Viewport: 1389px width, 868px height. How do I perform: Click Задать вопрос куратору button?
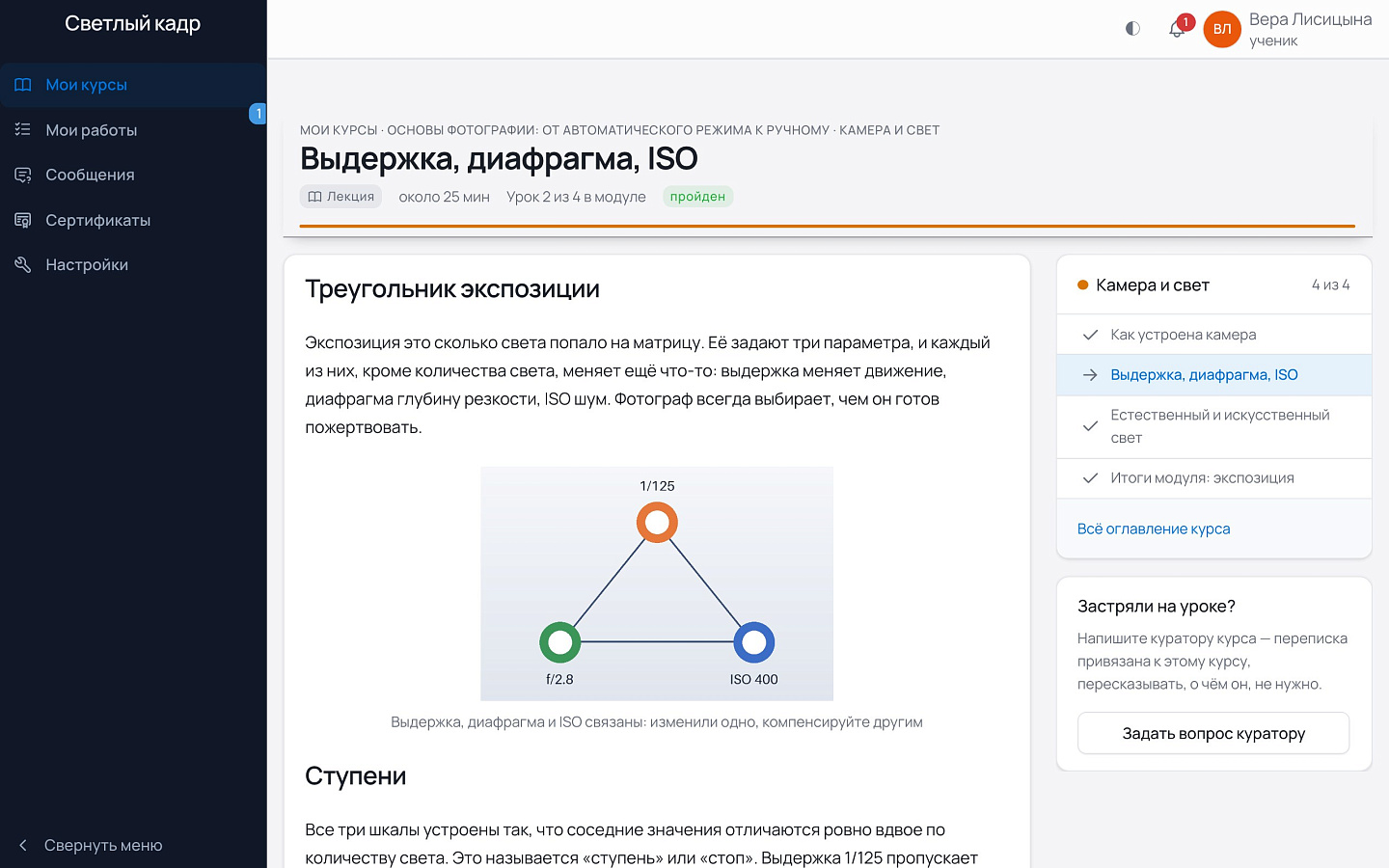coord(1213,733)
